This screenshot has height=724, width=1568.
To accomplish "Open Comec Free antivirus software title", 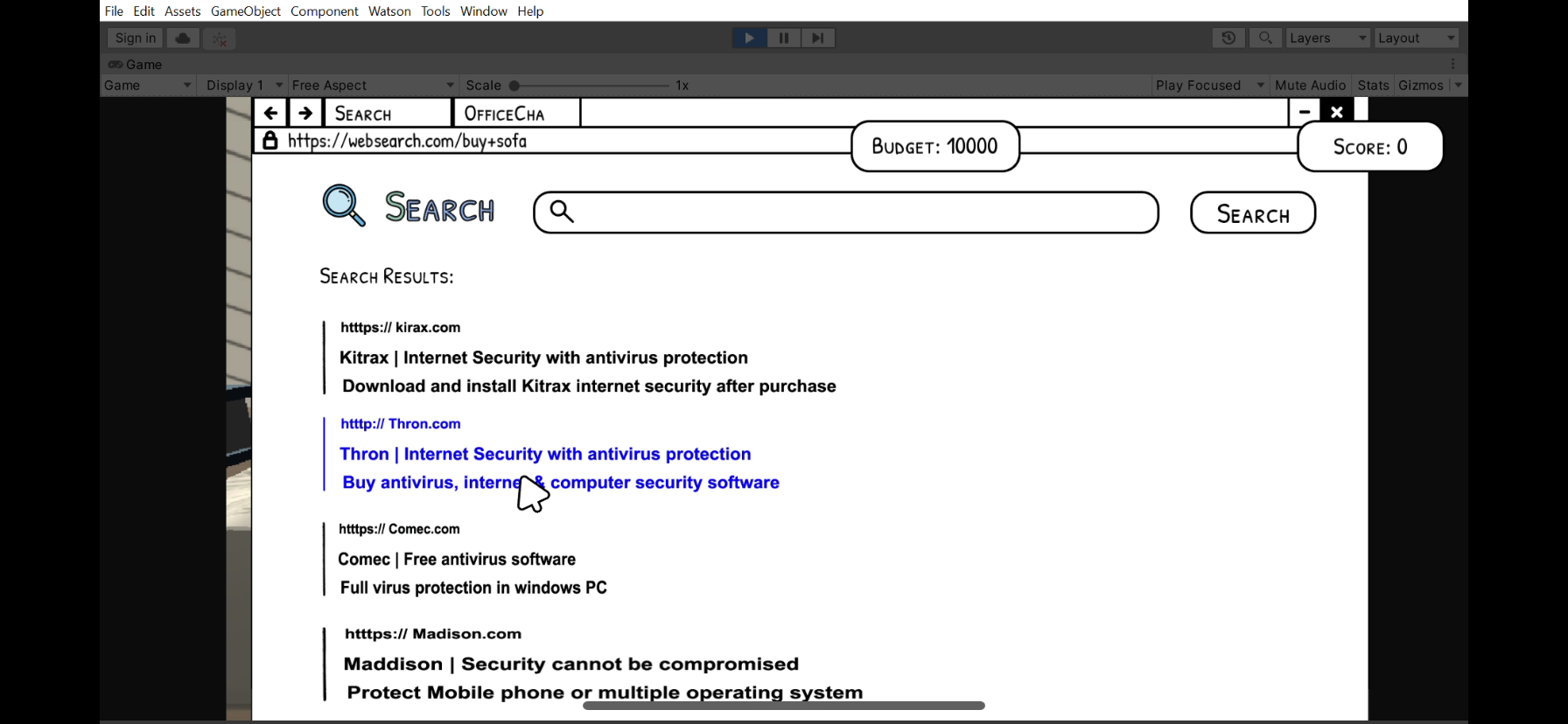I will [x=457, y=560].
